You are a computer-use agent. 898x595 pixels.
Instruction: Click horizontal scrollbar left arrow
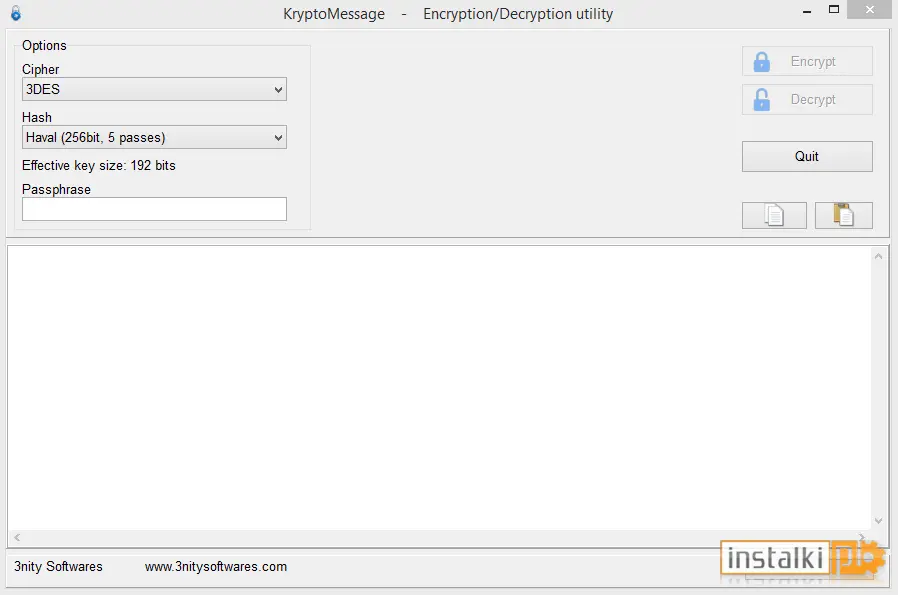point(17,537)
